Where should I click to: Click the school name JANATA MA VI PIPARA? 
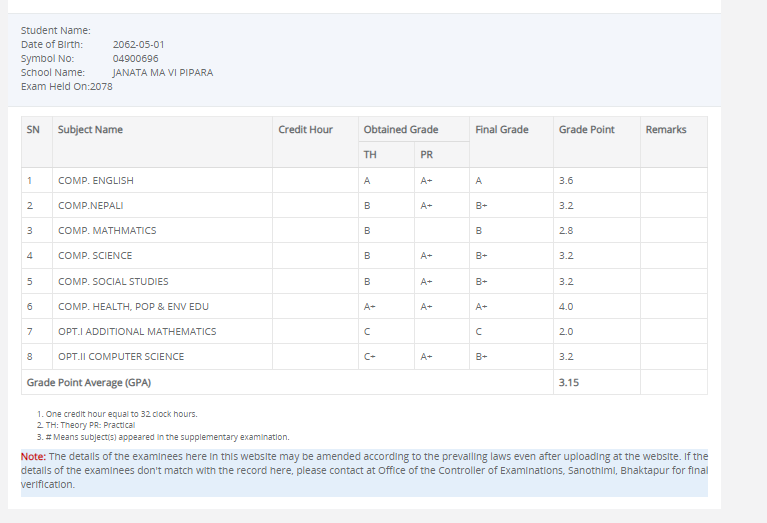(162, 72)
